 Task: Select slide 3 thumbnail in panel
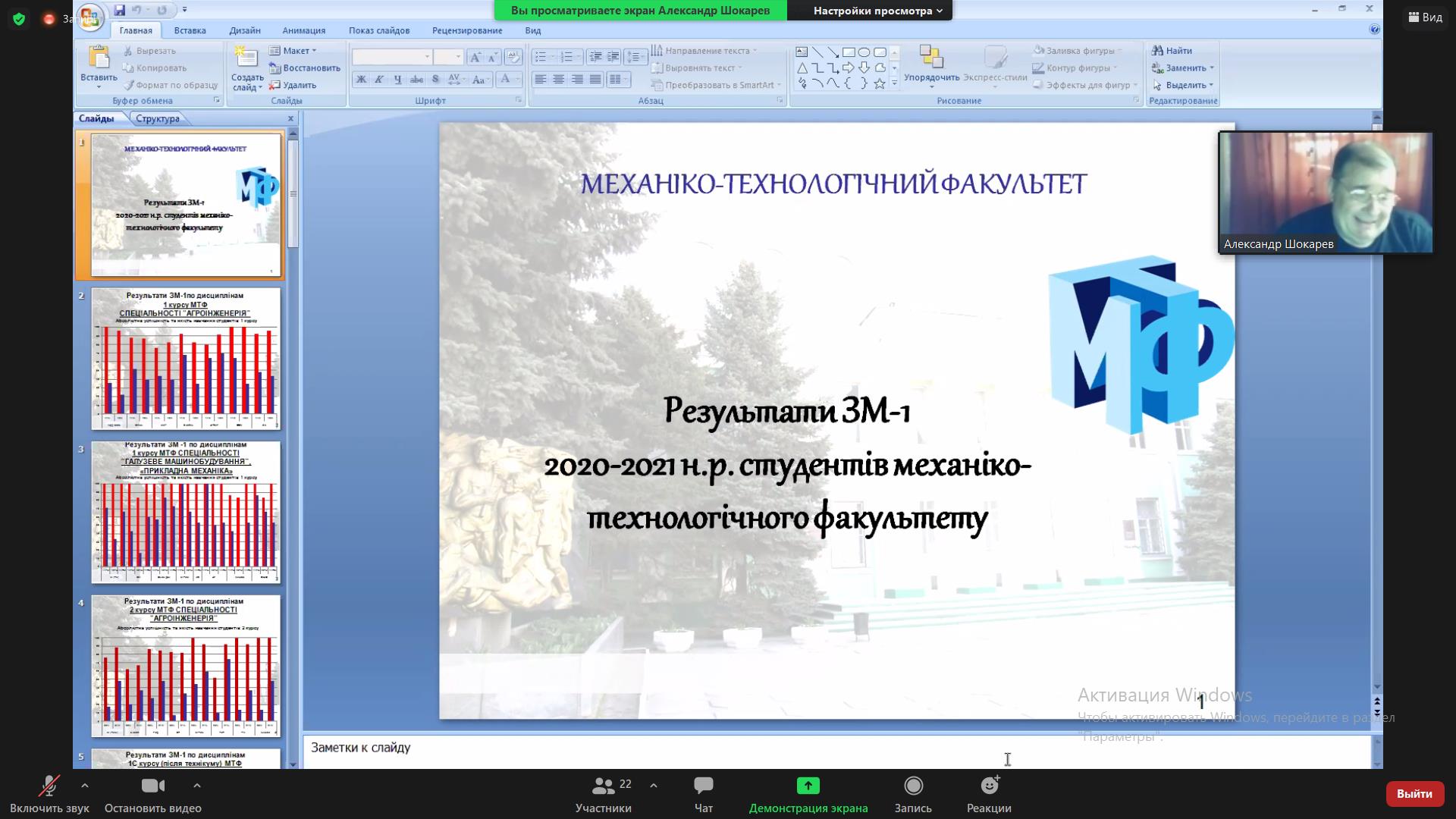(x=186, y=513)
